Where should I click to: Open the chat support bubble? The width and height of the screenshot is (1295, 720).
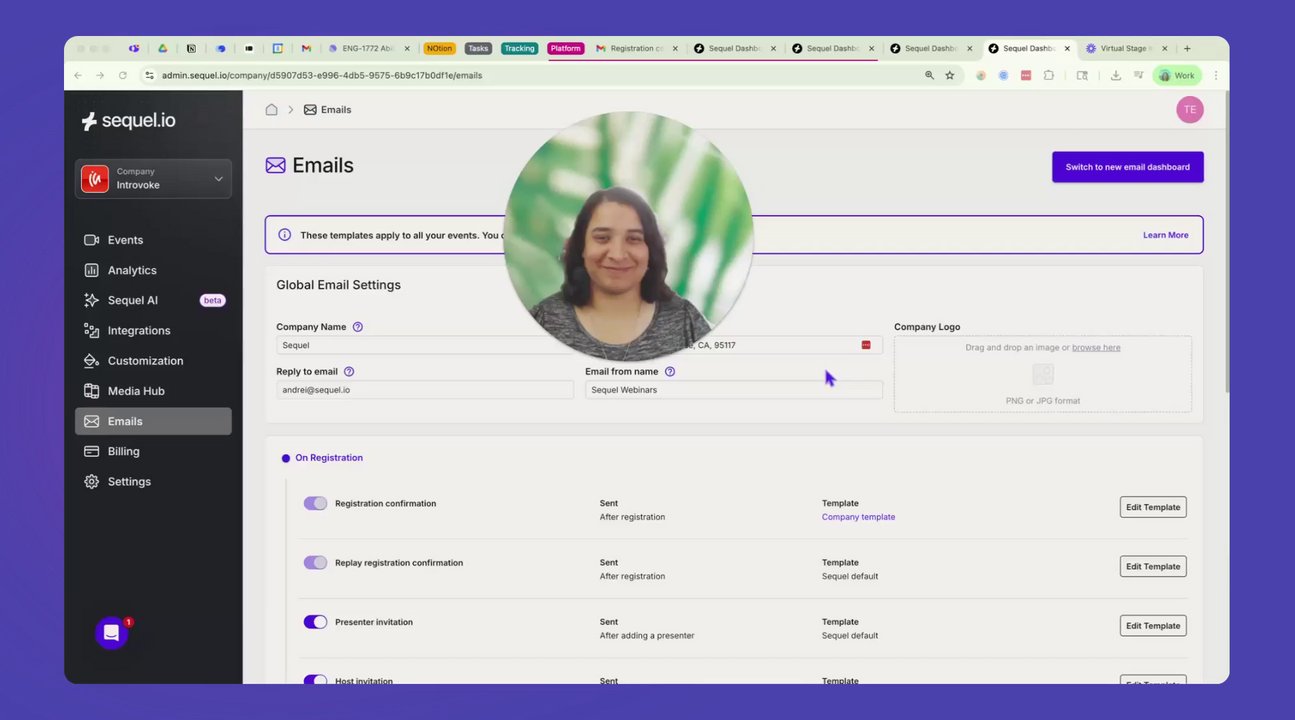111,632
